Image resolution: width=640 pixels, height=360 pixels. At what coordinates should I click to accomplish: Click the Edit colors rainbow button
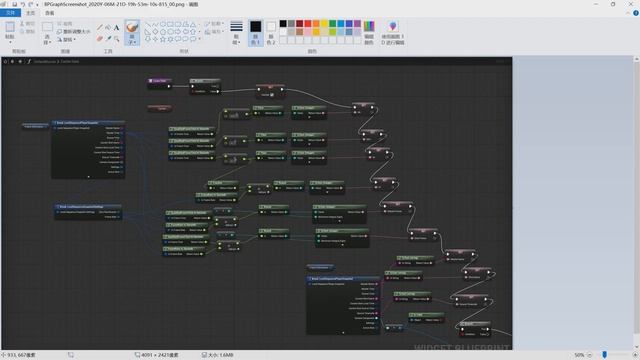pyautogui.click(x=369, y=32)
